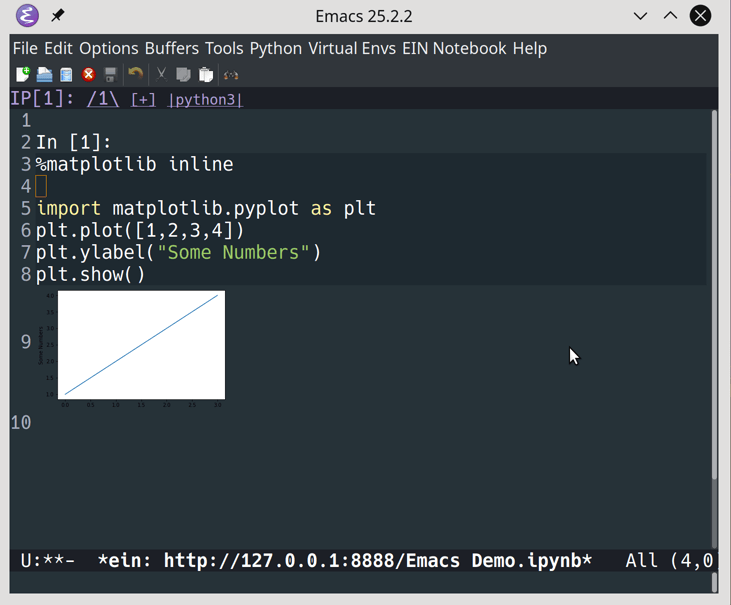Viewport: 731px width, 605px height.
Task: Undo the last change with the arrow icon
Action: (136, 74)
